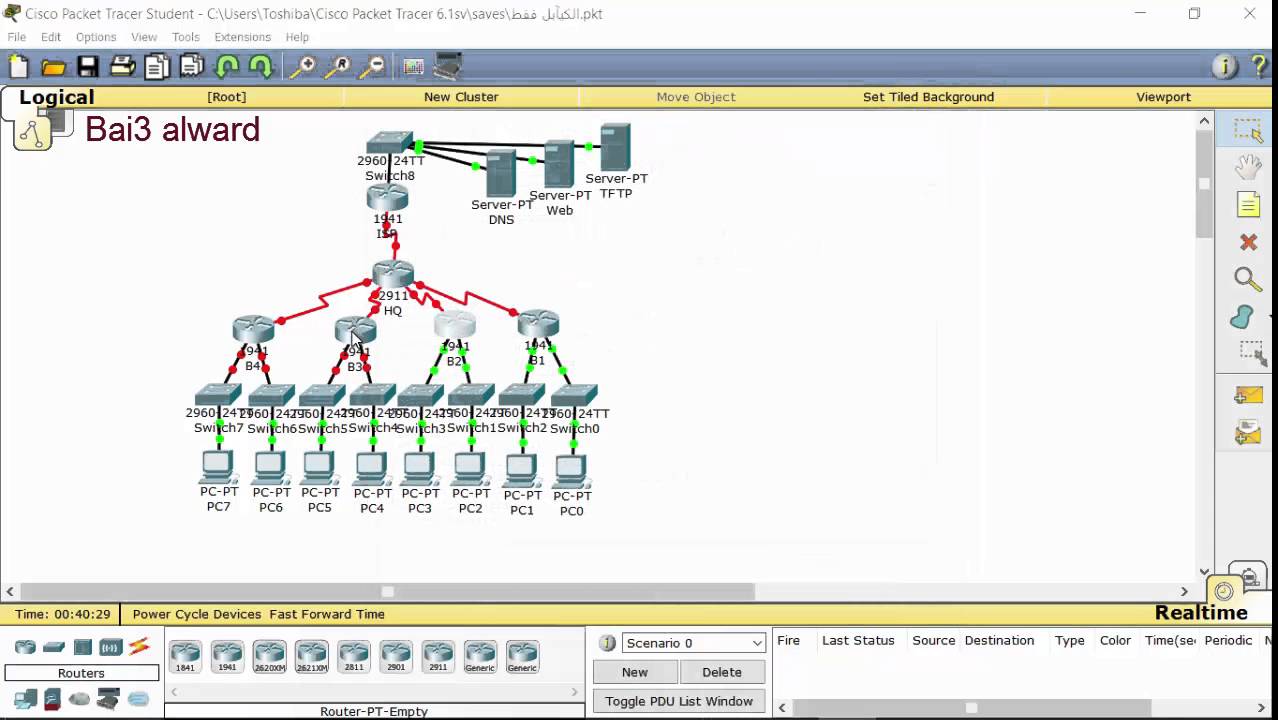Open the View menu
The width and height of the screenshot is (1278, 720).
[x=144, y=37]
